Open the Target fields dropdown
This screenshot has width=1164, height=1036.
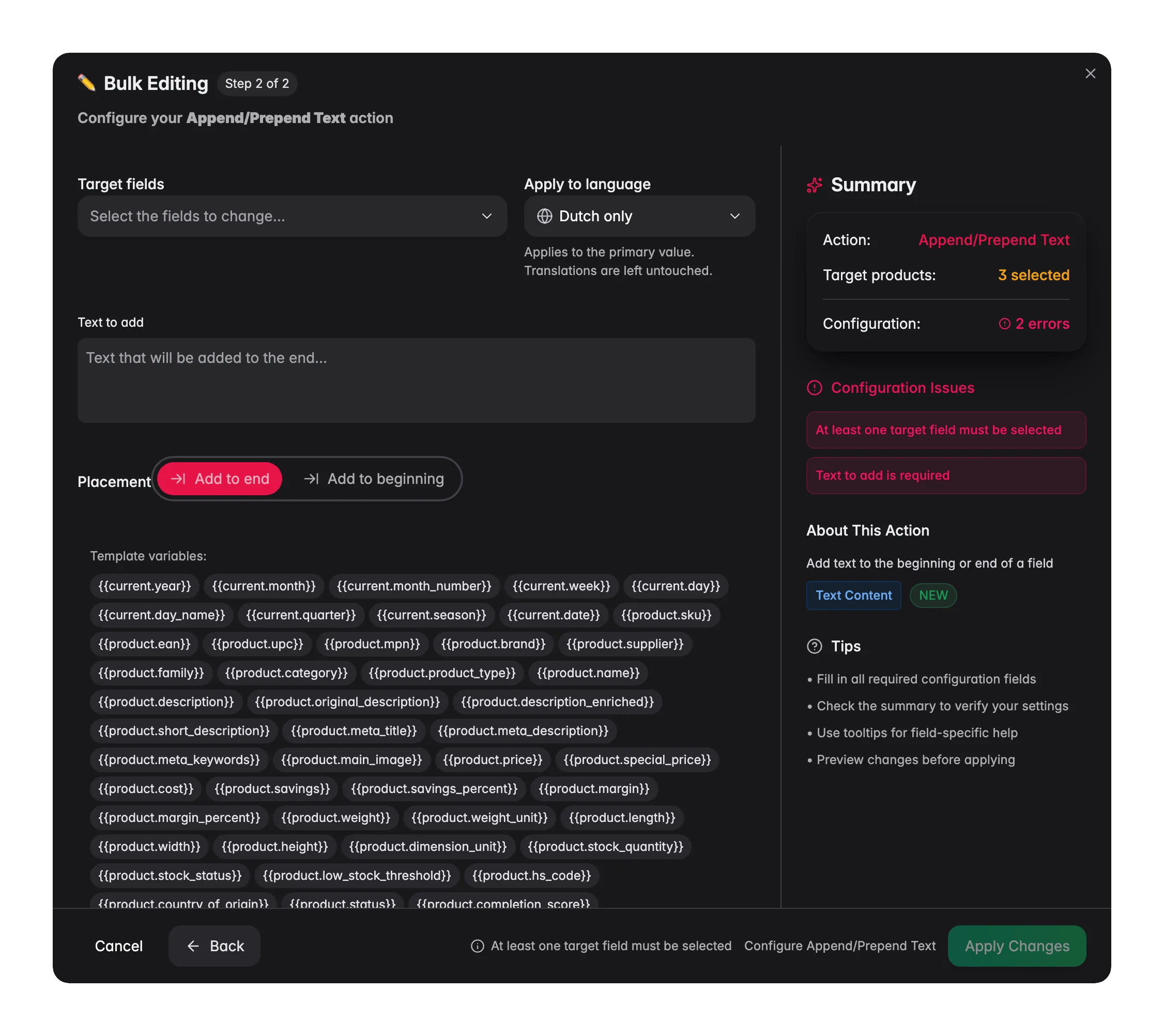[x=292, y=217]
